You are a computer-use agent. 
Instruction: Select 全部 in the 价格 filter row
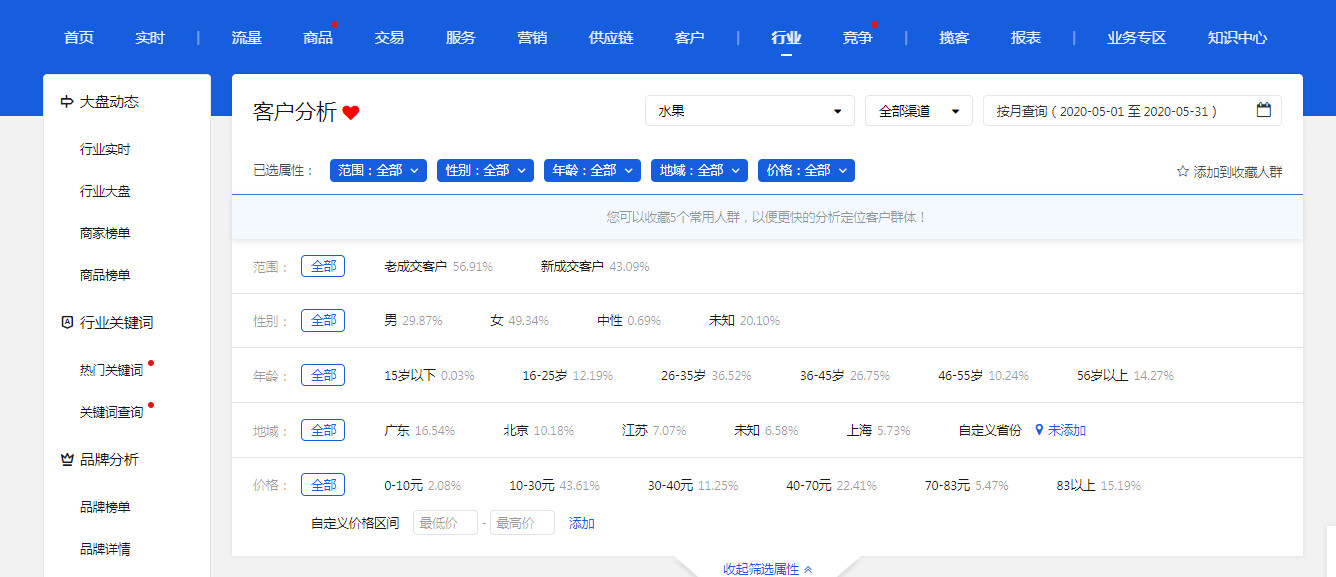pos(323,484)
